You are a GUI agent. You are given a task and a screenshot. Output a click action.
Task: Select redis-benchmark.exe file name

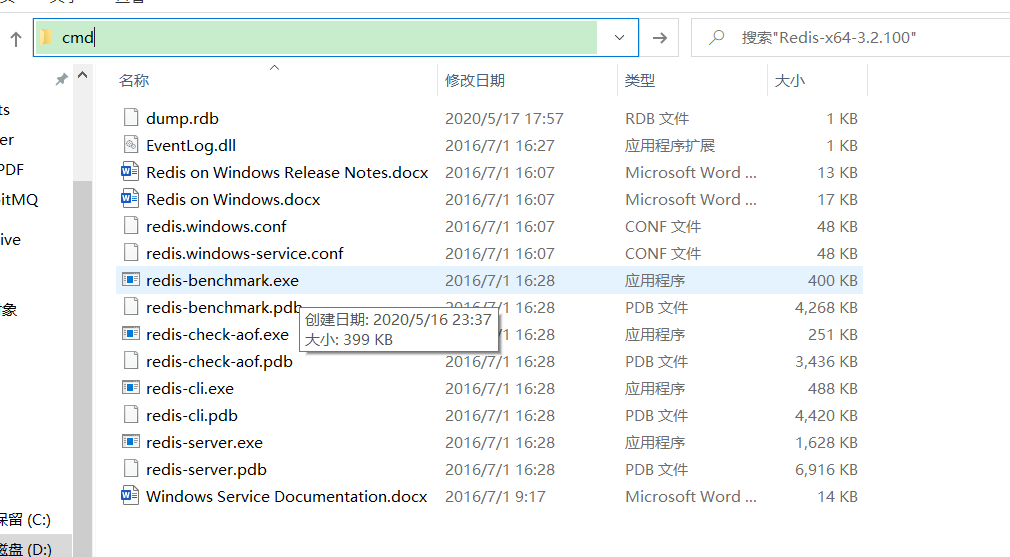click(x=222, y=281)
